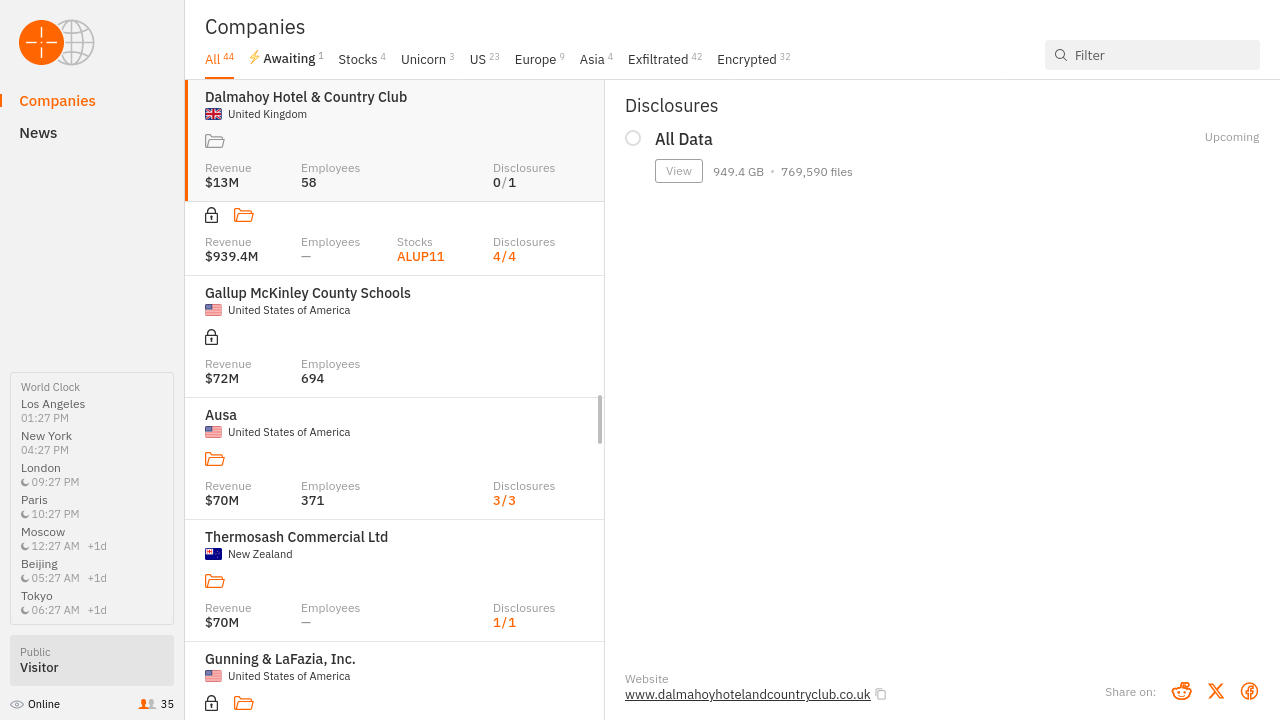
Task: Select the All Data radio button
Action: click(x=633, y=138)
